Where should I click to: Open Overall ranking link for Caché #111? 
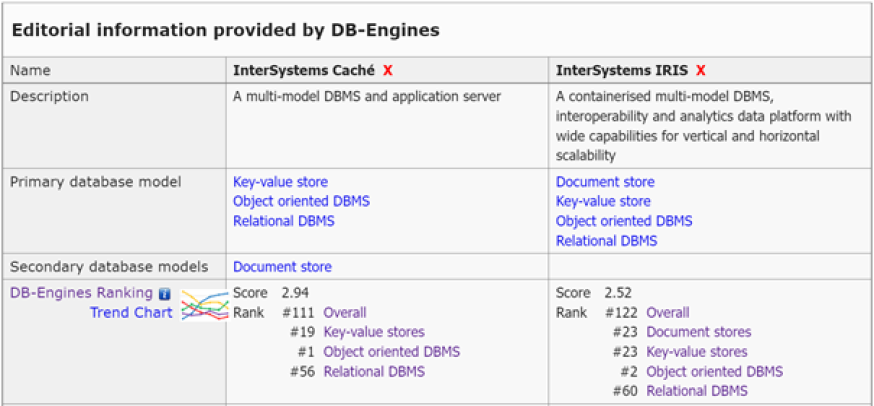point(345,312)
